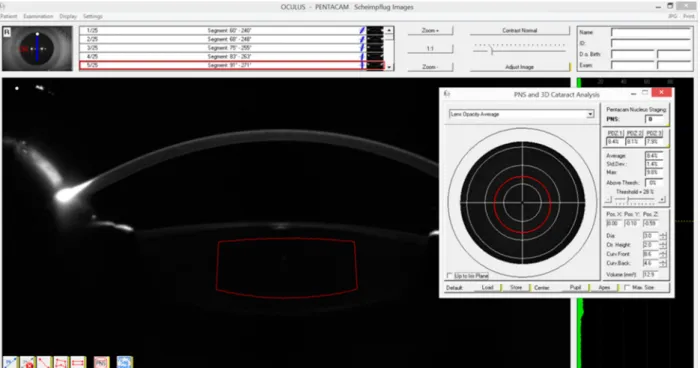The width and height of the screenshot is (700, 368).
Task: Open the PNS cataract analysis icon
Action: (101, 362)
